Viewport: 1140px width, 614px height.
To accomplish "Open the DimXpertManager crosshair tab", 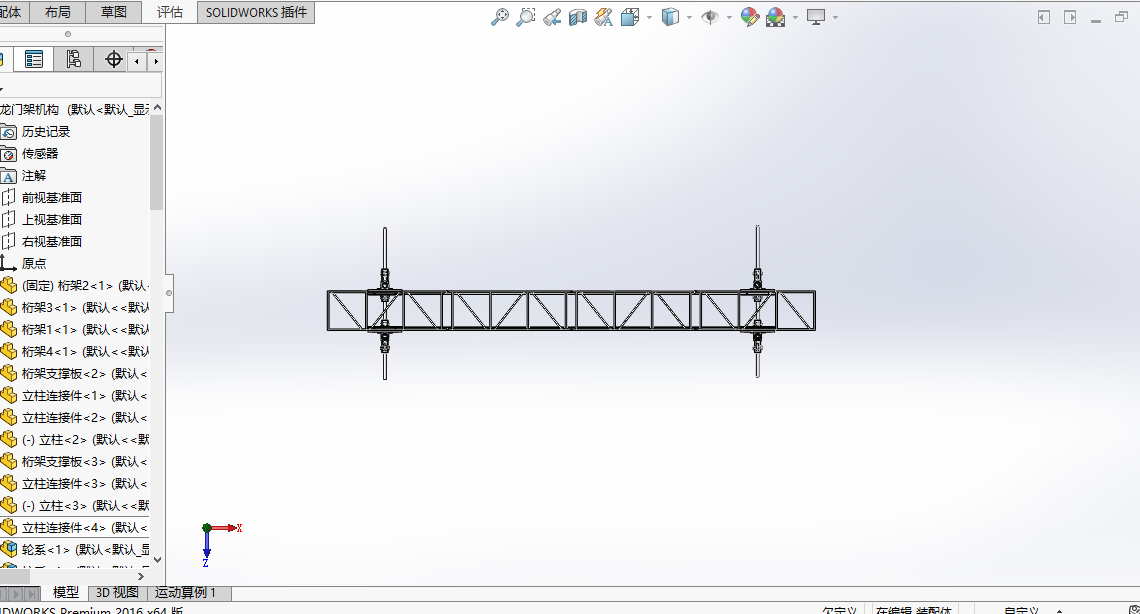I will click(x=113, y=60).
